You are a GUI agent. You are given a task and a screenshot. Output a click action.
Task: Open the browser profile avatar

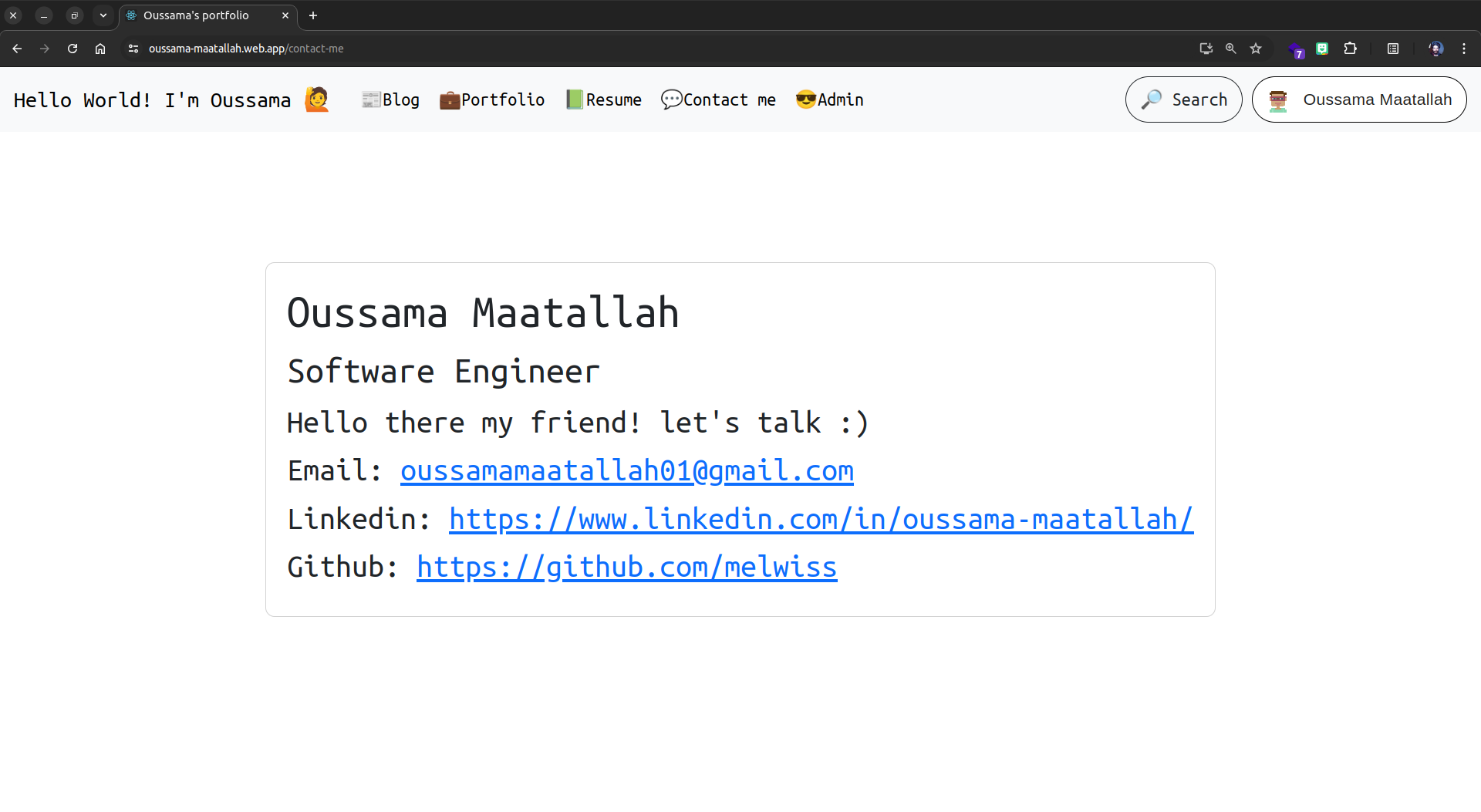coord(1435,49)
